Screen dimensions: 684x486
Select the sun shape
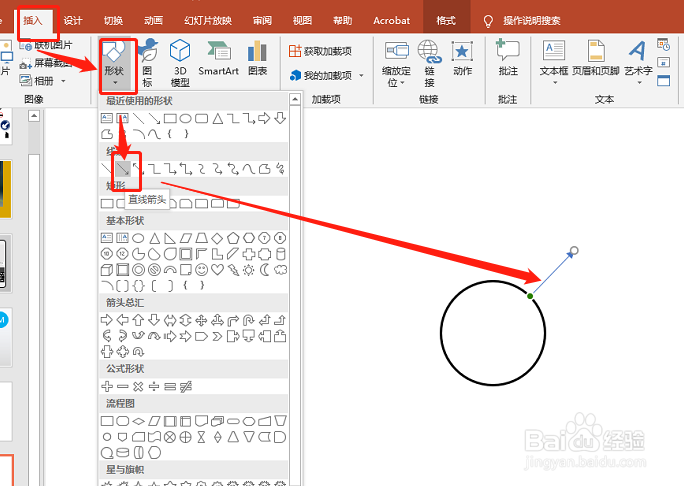pyautogui.click(x=249, y=270)
